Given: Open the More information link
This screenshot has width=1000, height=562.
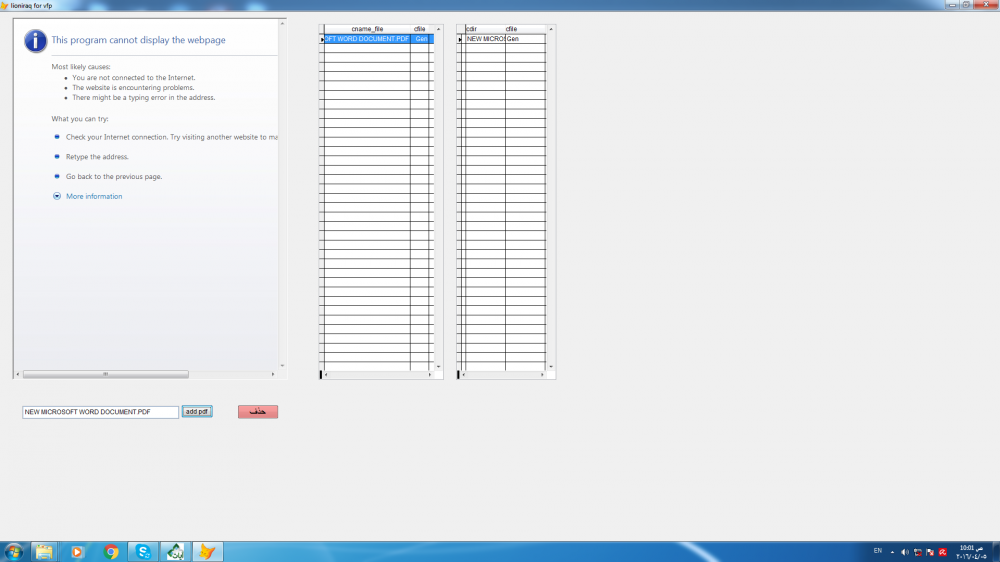Looking at the screenshot, I should [x=94, y=196].
